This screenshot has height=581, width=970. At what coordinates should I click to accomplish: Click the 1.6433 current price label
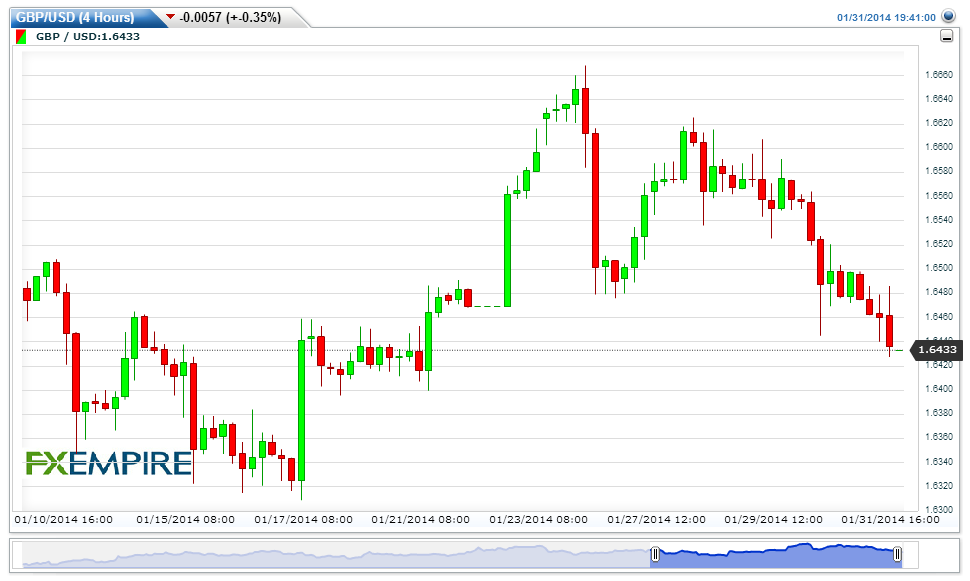pyautogui.click(x=937, y=350)
